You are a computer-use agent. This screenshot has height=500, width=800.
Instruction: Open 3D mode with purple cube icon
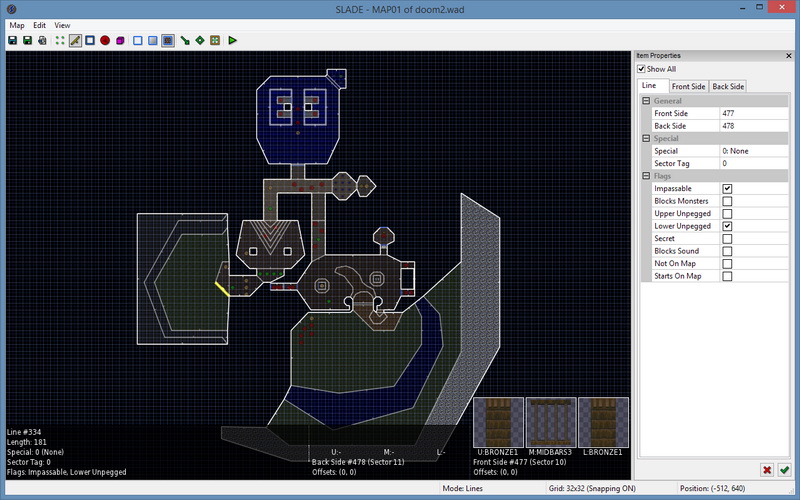pos(120,41)
